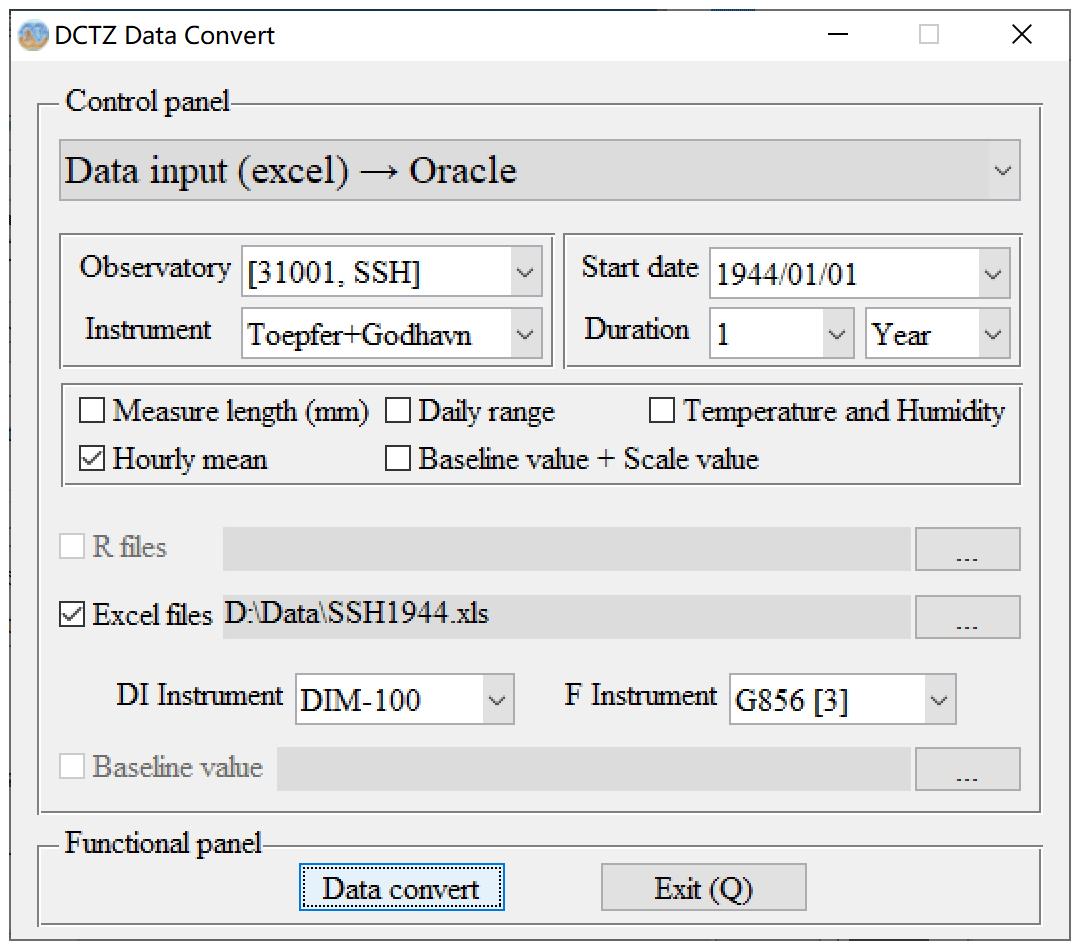Screen dimensions: 1080x950
Task: Click the Exit (Q) button
Action: 703,888
